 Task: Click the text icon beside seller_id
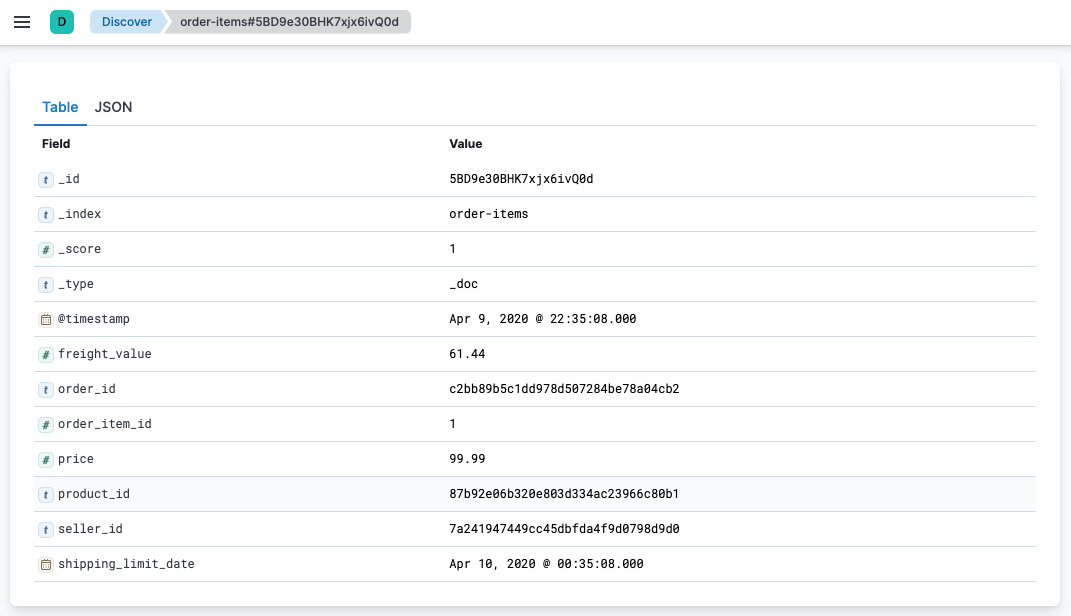click(x=45, y=530)
